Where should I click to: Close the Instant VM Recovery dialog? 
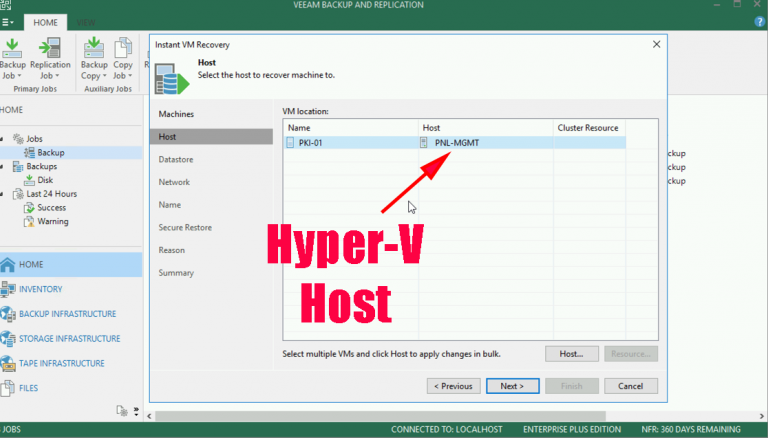(656, 44)
